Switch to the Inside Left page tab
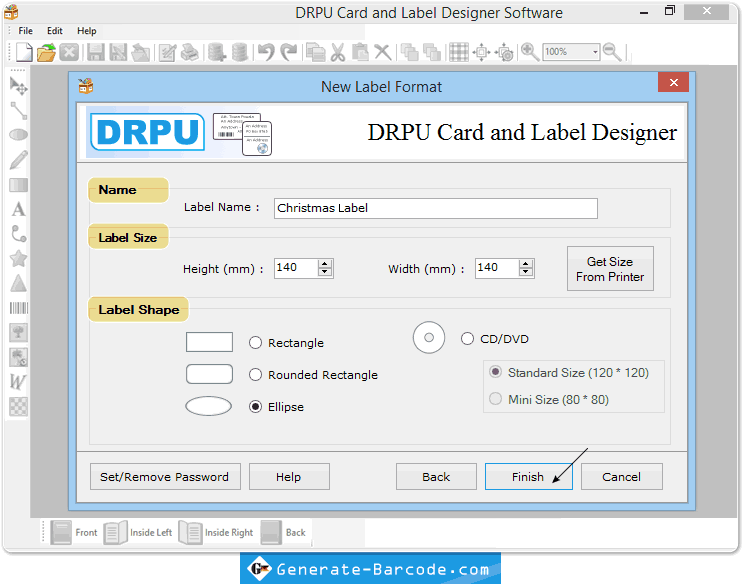Viewport: 744px width, 584px height. 138,532
